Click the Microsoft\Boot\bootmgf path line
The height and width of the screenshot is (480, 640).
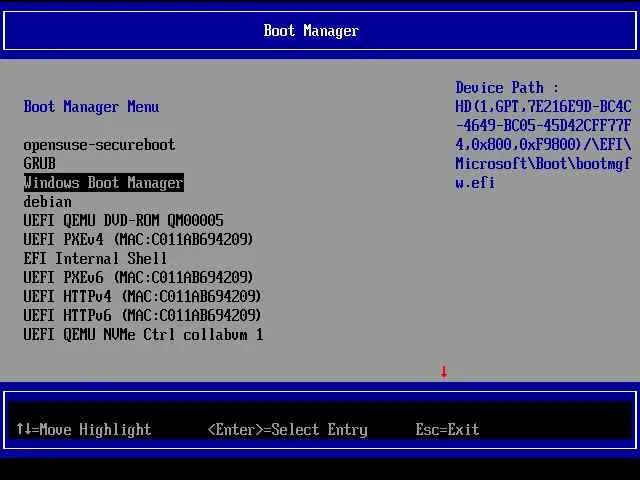point(543,164)
